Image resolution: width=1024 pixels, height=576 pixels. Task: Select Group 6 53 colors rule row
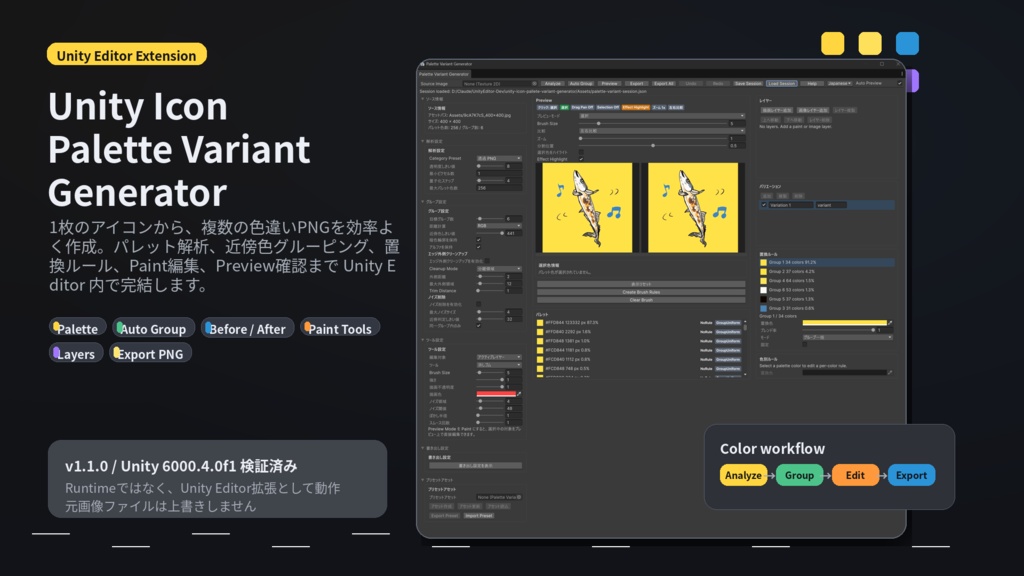827,290
